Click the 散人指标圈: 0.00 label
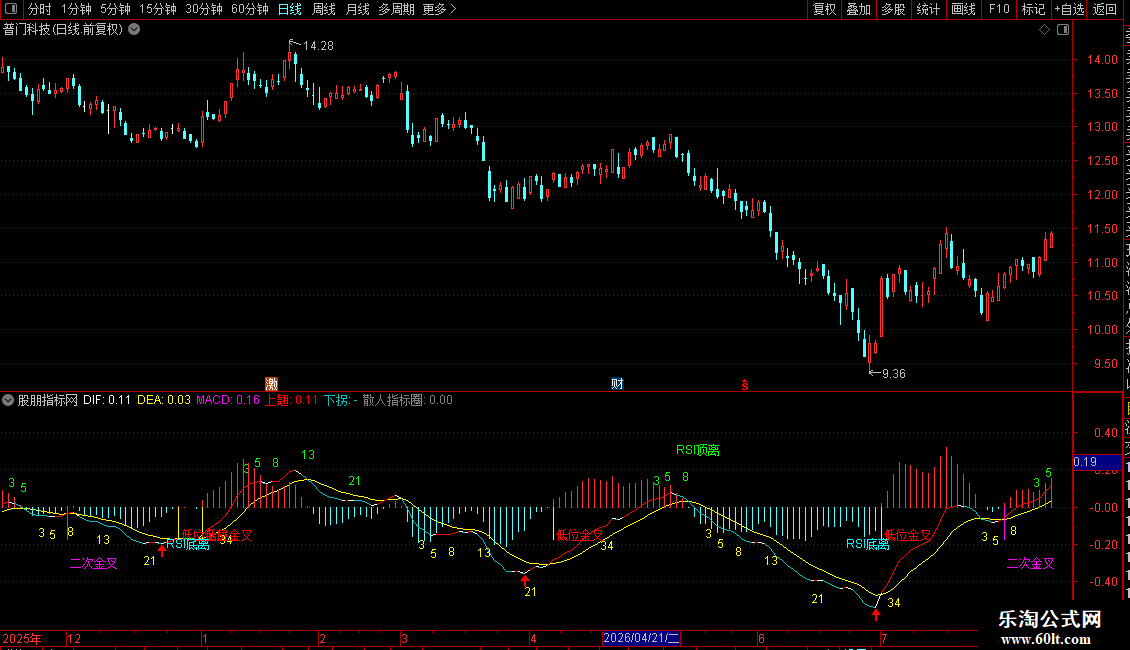The width and height of the screenshot is (1130, 650). point(407,400)
